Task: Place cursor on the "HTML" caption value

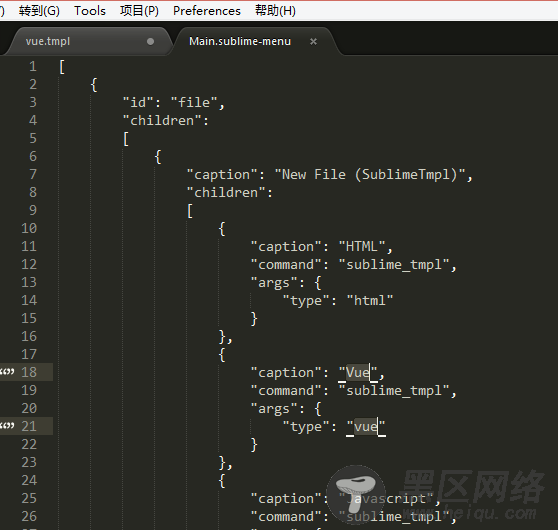Action: tap(362, 247)
